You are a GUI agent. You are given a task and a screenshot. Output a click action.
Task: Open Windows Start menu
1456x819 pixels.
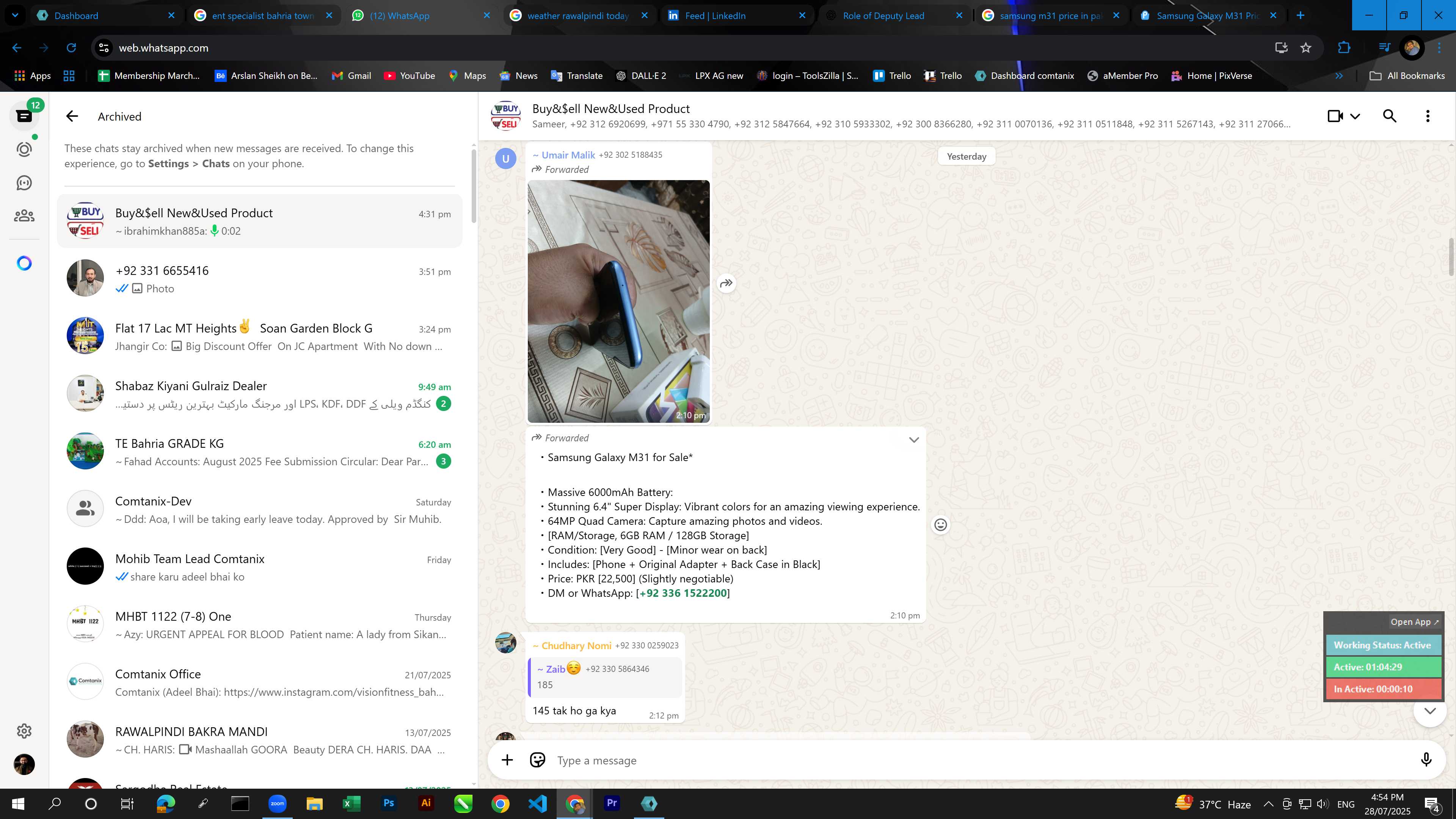[x=17, y=804]
